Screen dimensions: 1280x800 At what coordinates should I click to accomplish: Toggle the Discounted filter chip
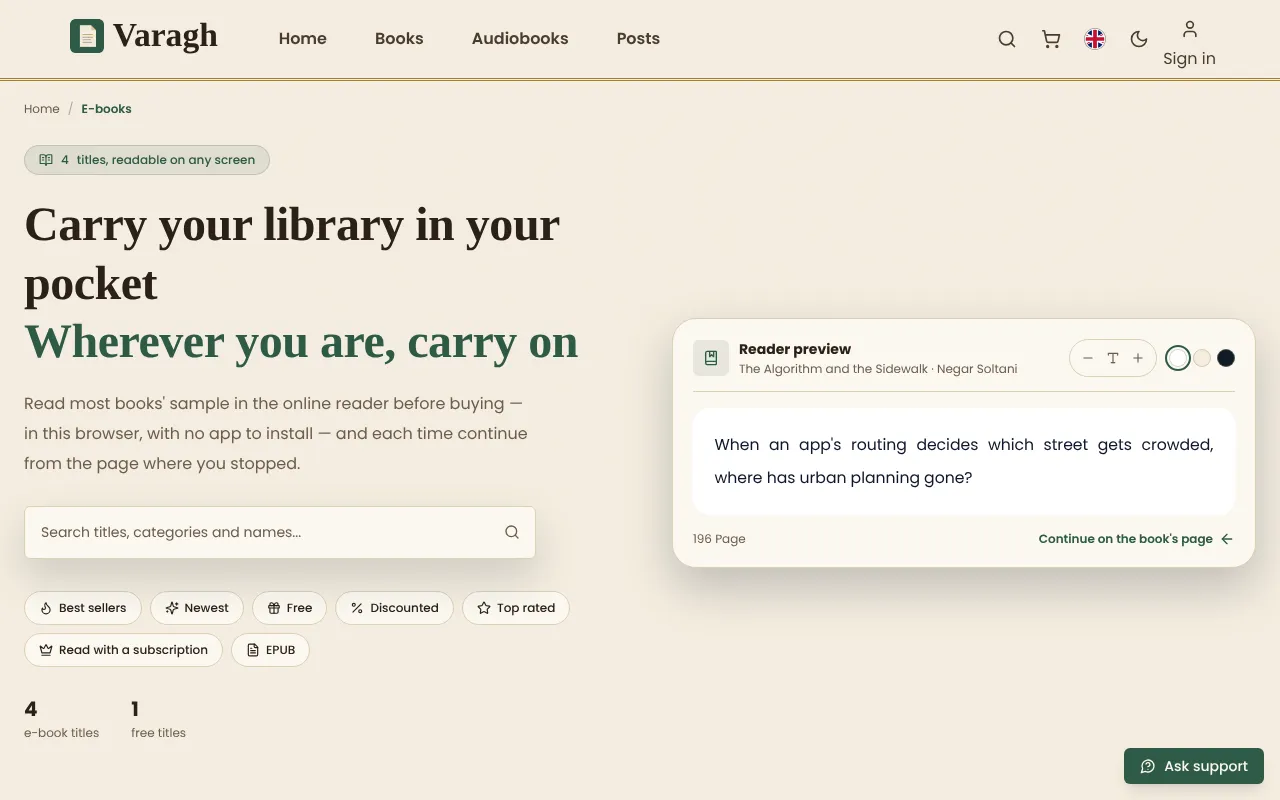click(395, 608)
